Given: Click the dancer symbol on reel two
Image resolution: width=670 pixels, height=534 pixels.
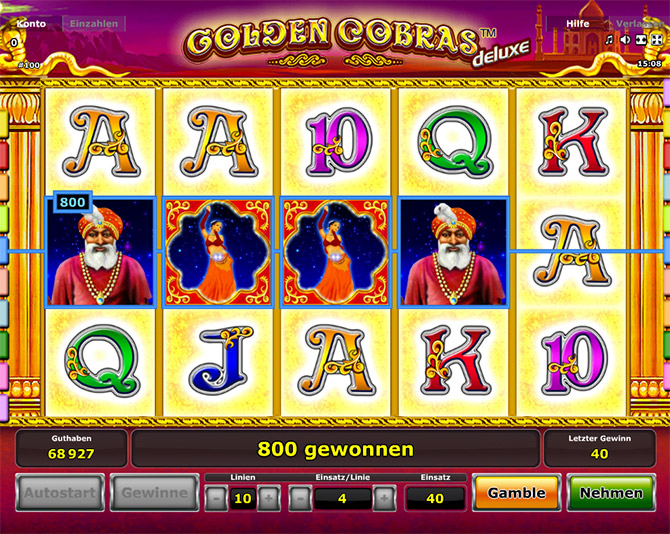Looking at the screenshot, I should [218, 252].
